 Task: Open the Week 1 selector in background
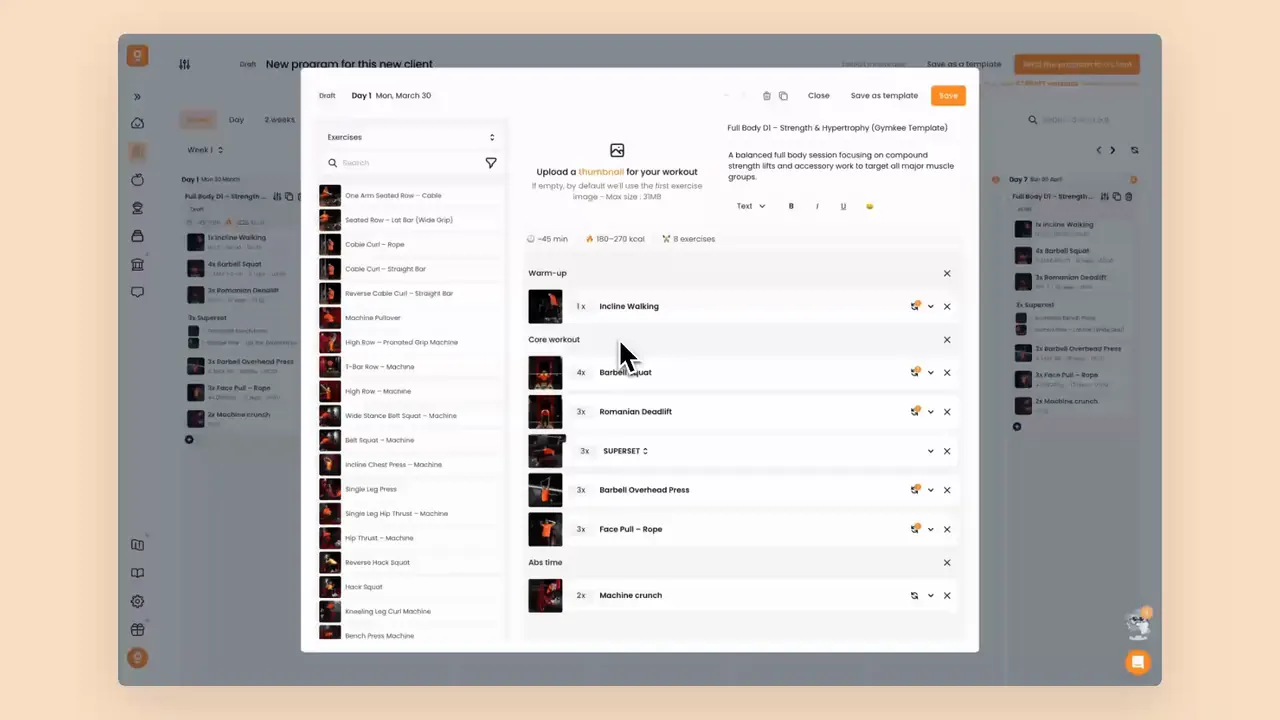[205, 150]
